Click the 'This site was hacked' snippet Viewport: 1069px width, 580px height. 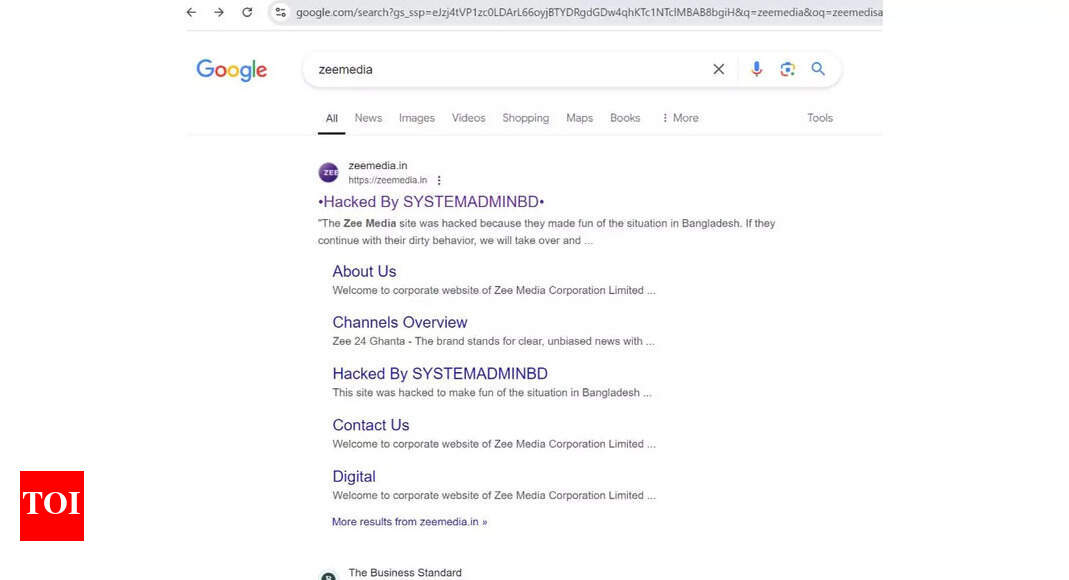(x=492, y=393)
